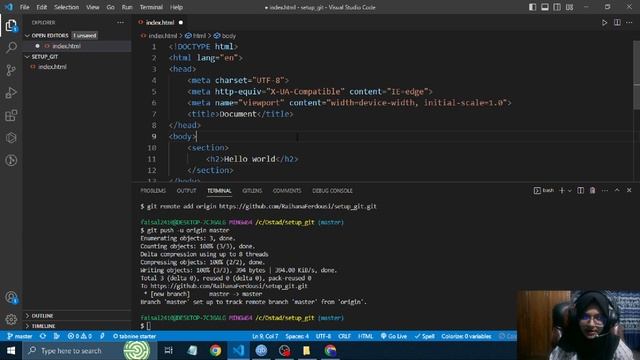640x360 pixels.
Task: Kill terminal with trash icon
Action: tap(592, 191)
